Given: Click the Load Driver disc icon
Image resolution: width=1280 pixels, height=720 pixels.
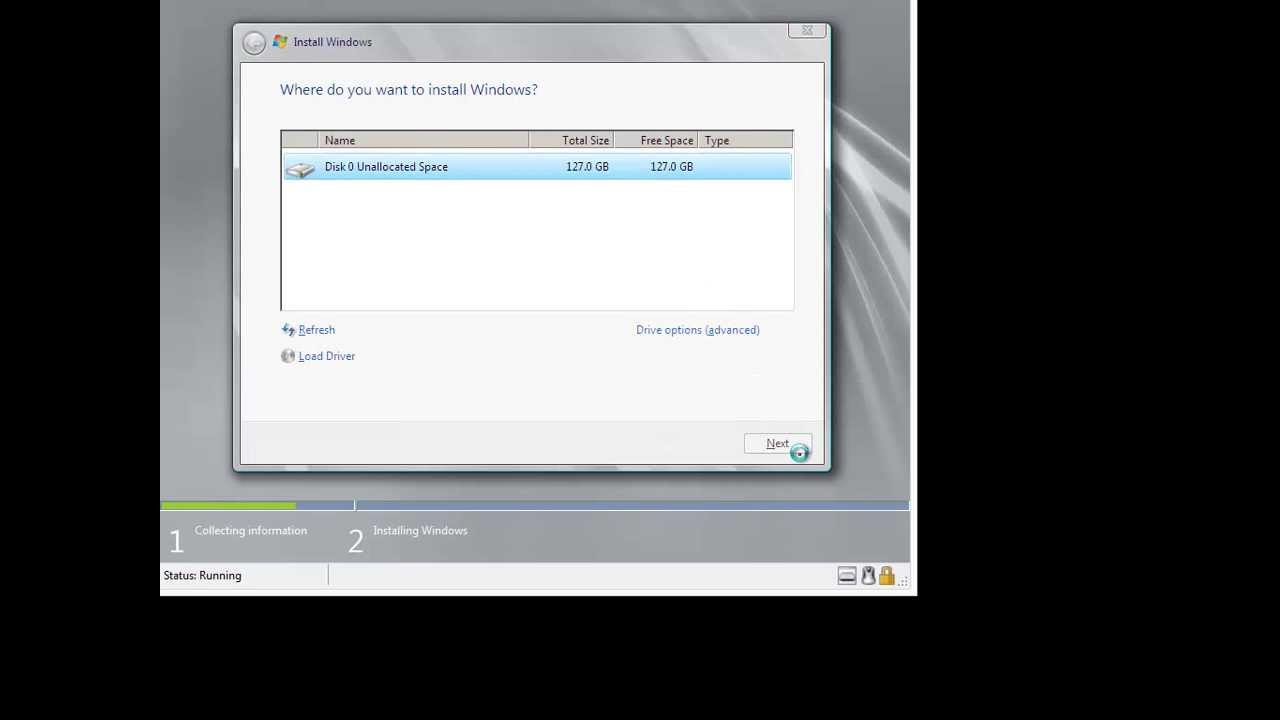Looking at the screenshot, I should tap(288, 356).
